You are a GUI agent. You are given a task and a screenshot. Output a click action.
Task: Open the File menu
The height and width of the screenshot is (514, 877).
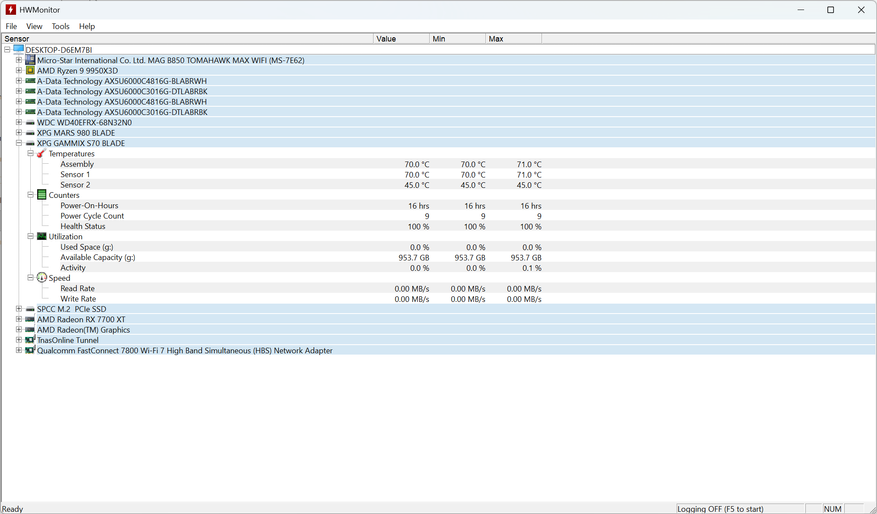pyautogui.click(x=11, y=26)
